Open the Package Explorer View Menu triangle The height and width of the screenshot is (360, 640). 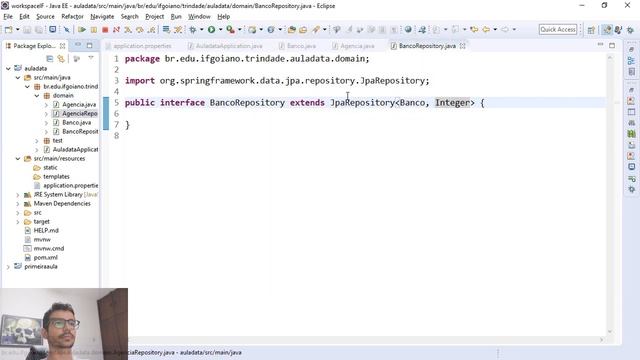pyautogui.click(x=91, y=58)
